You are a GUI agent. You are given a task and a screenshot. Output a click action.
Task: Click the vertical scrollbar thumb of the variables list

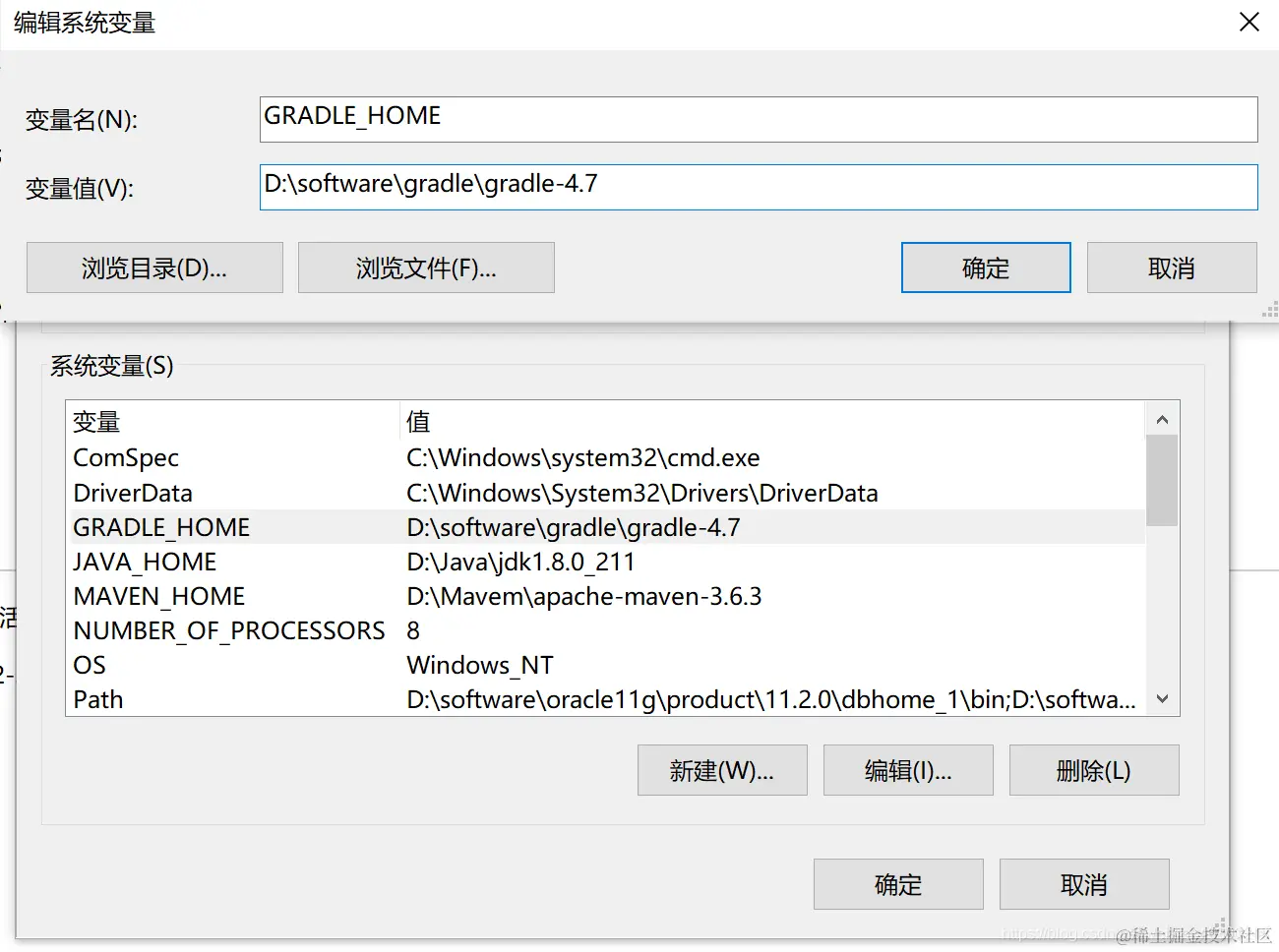(1162, 481)
